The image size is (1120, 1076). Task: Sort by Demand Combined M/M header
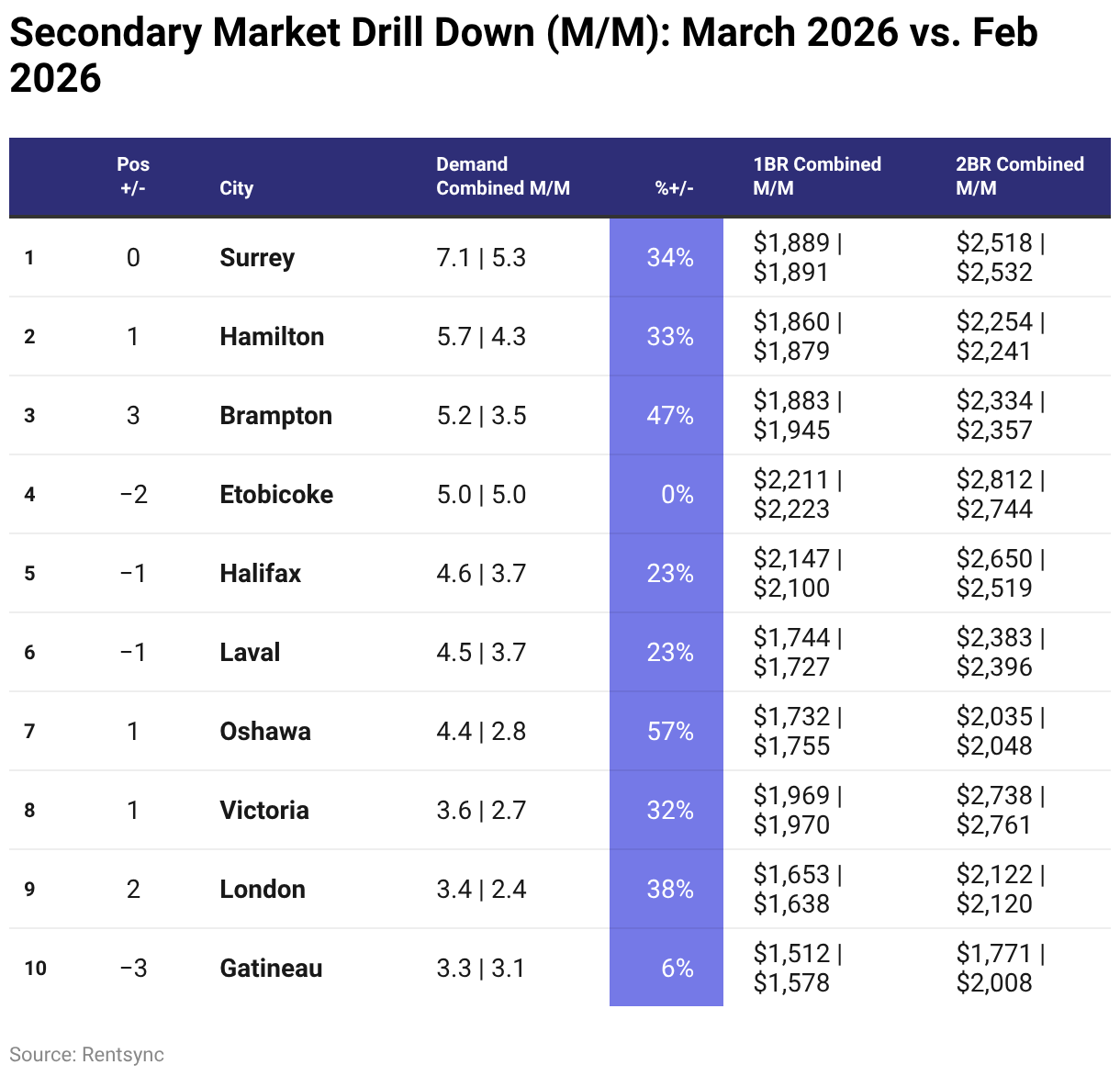pos(502,176)
